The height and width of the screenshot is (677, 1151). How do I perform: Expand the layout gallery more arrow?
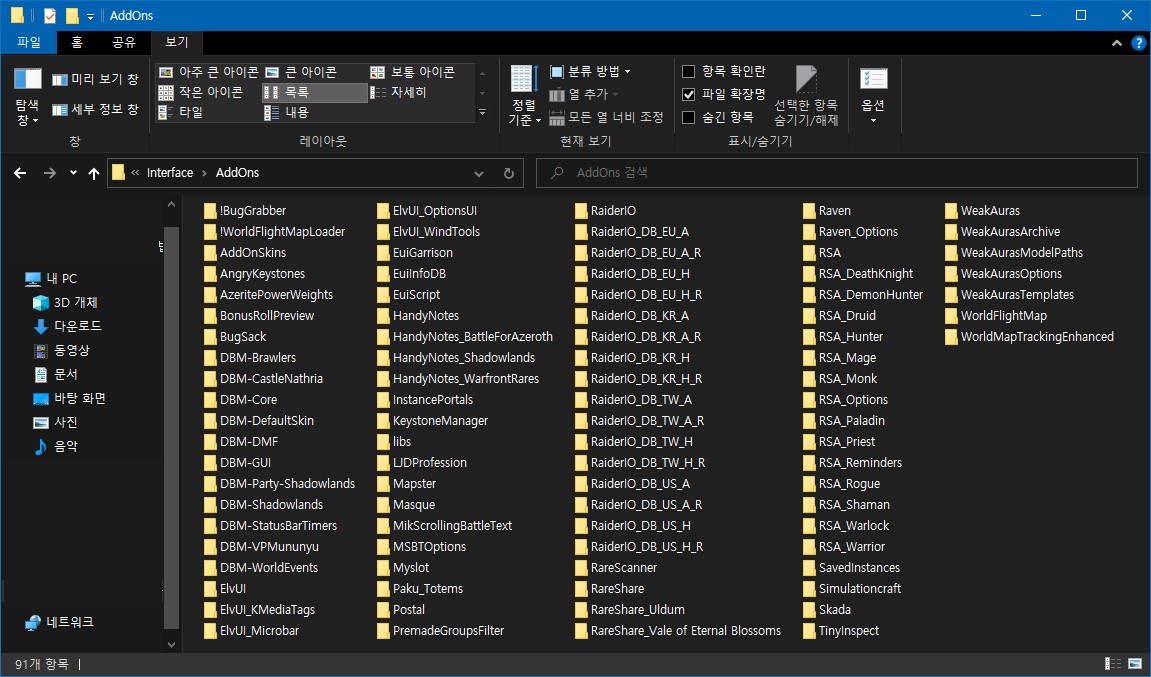tap(482, 112)
